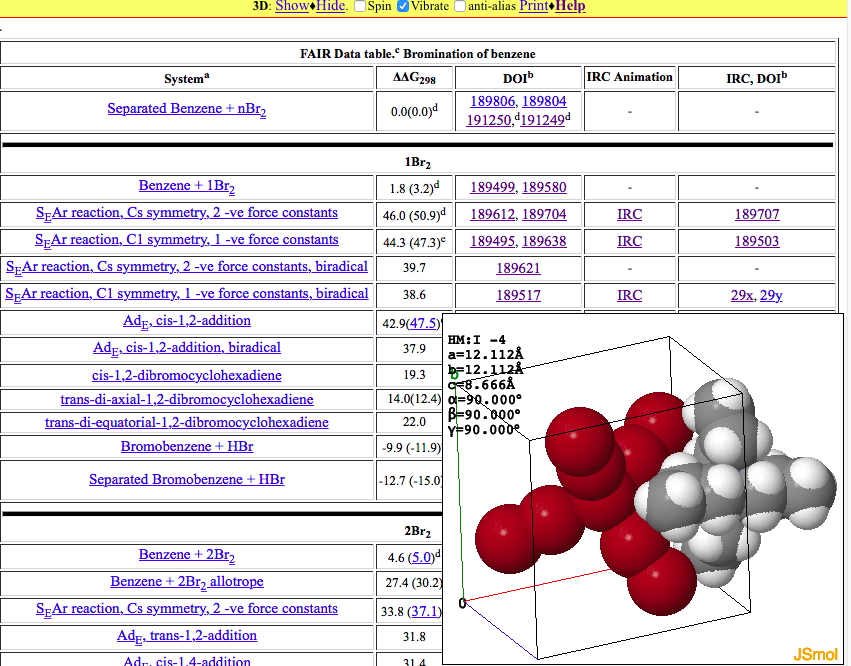Image resolution: width=851 pixels, height=666 pixels.
Task: Click the Show link for 3D
Action: tap(292, 6)
